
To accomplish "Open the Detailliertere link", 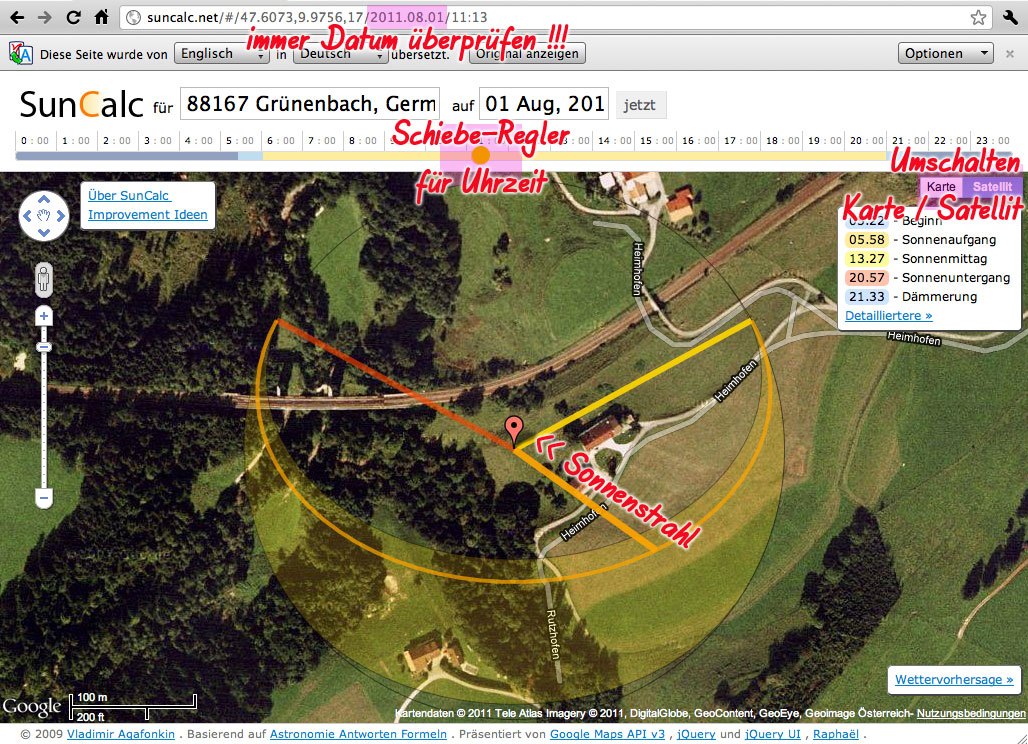I will point(888,315).
